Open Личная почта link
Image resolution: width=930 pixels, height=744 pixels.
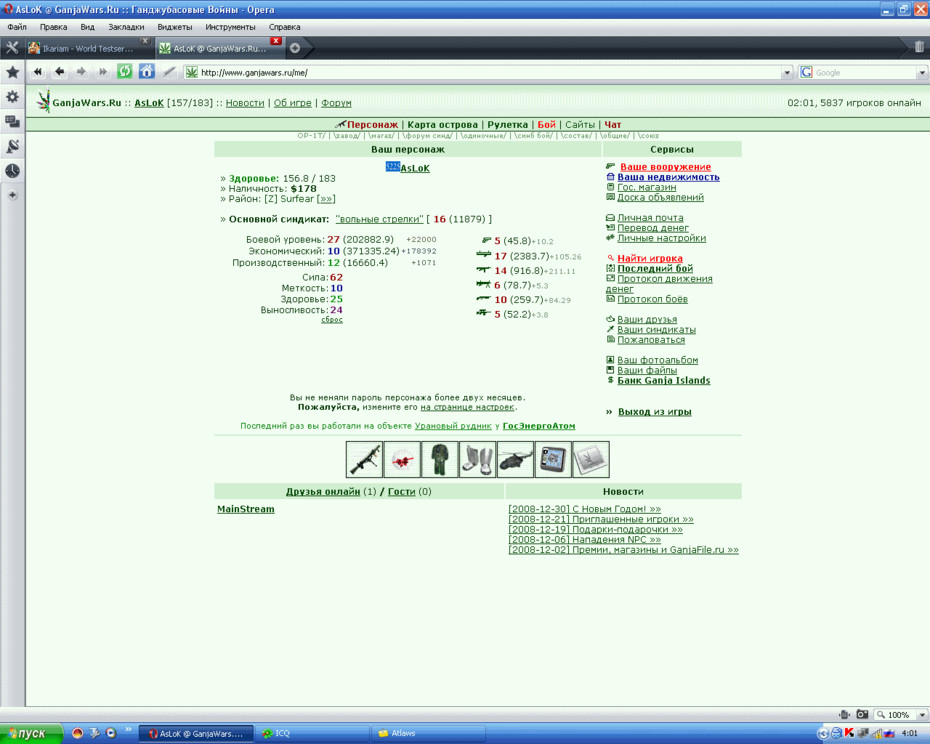point(650,218)
